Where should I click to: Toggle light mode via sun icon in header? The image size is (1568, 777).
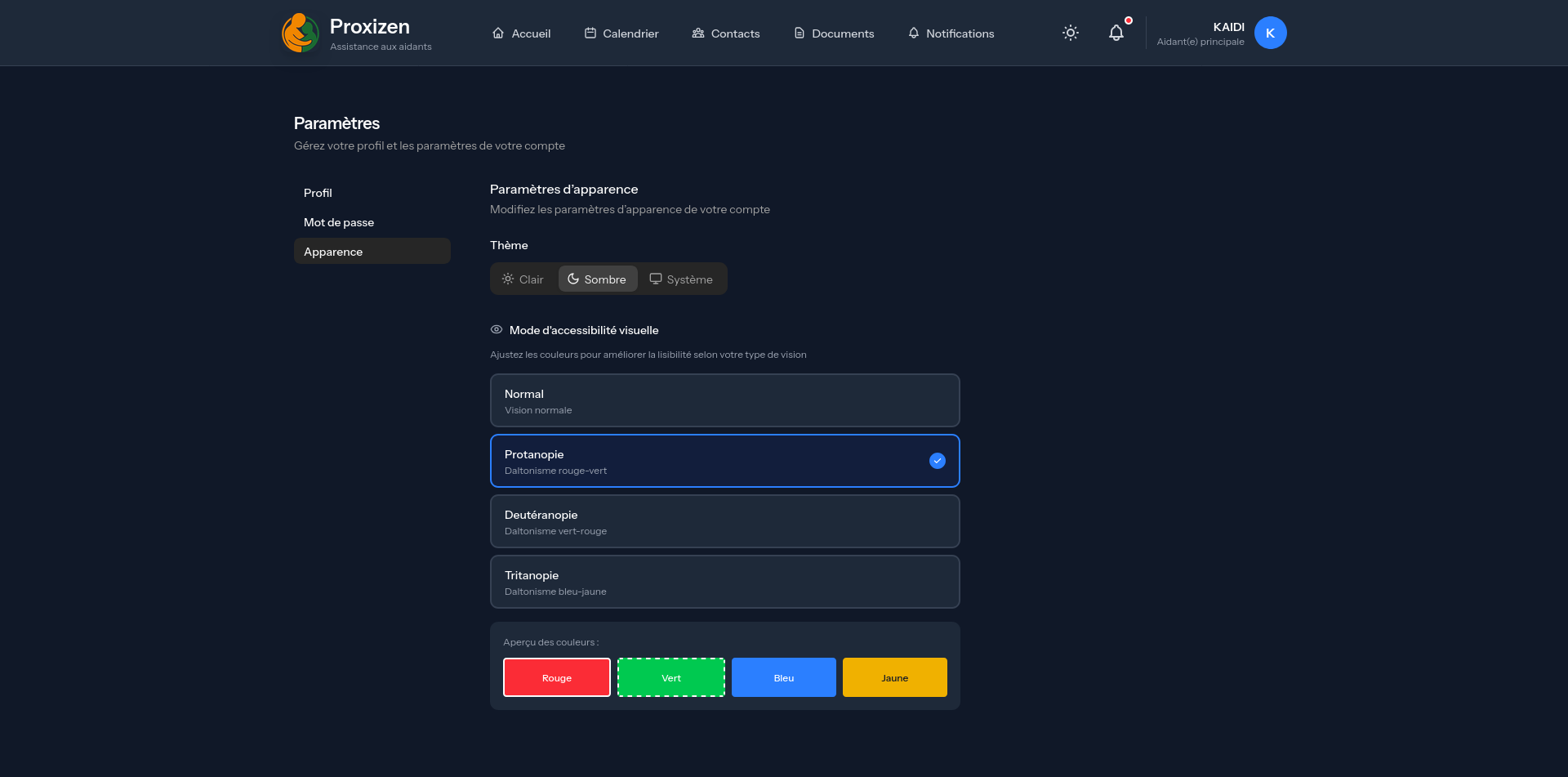(x=1071, y=33)
